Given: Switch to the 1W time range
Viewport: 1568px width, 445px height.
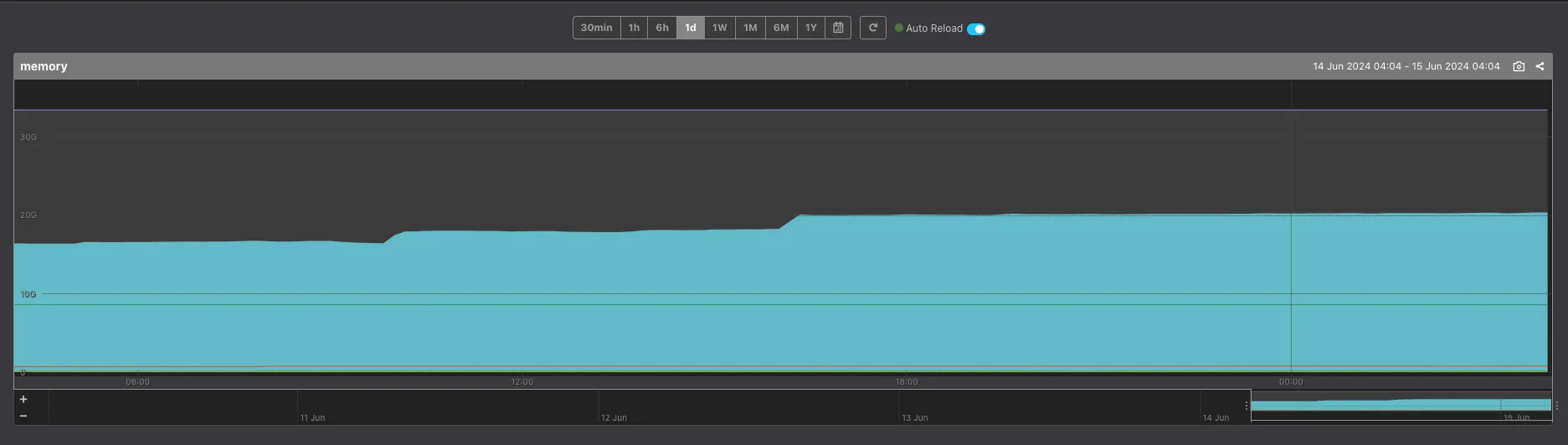Looking at the screenshot, I should click(x=719, y=28).
